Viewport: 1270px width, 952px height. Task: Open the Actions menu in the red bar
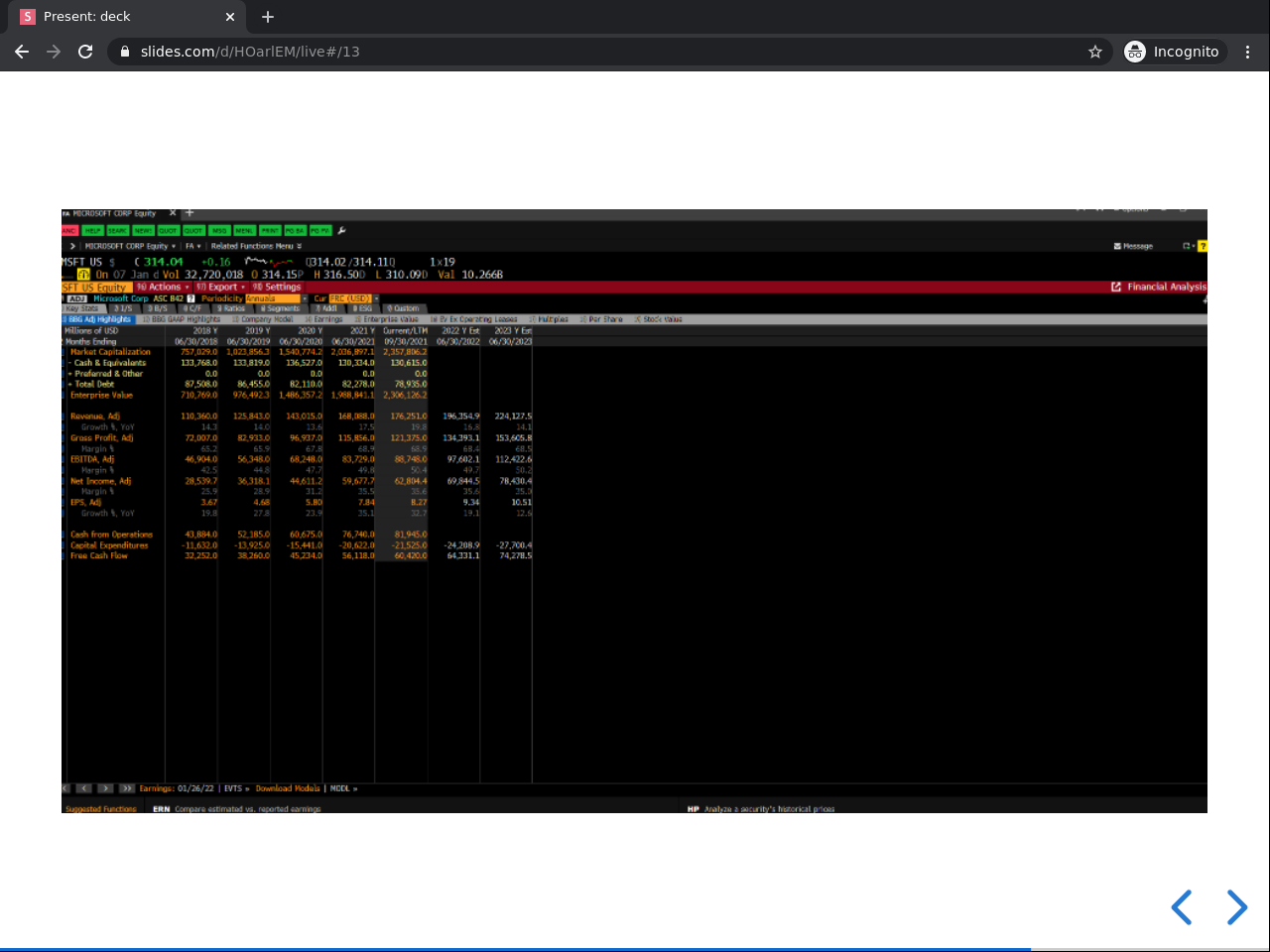pyautogui.click(x=163, y=287)
